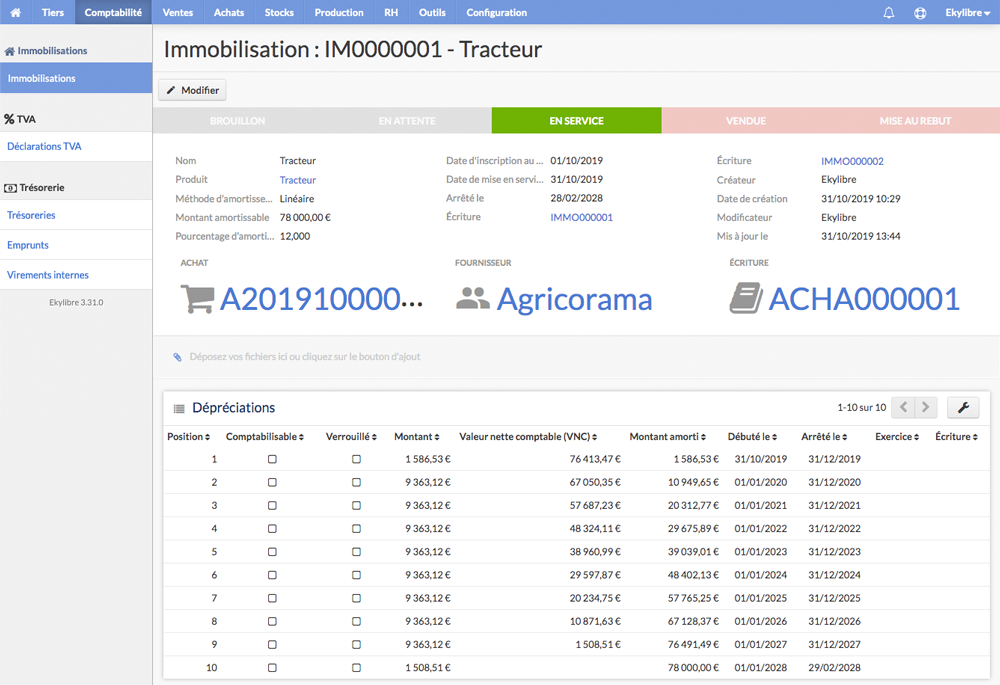
Task: Open journal entry IMMO000002
Action: 852,161
